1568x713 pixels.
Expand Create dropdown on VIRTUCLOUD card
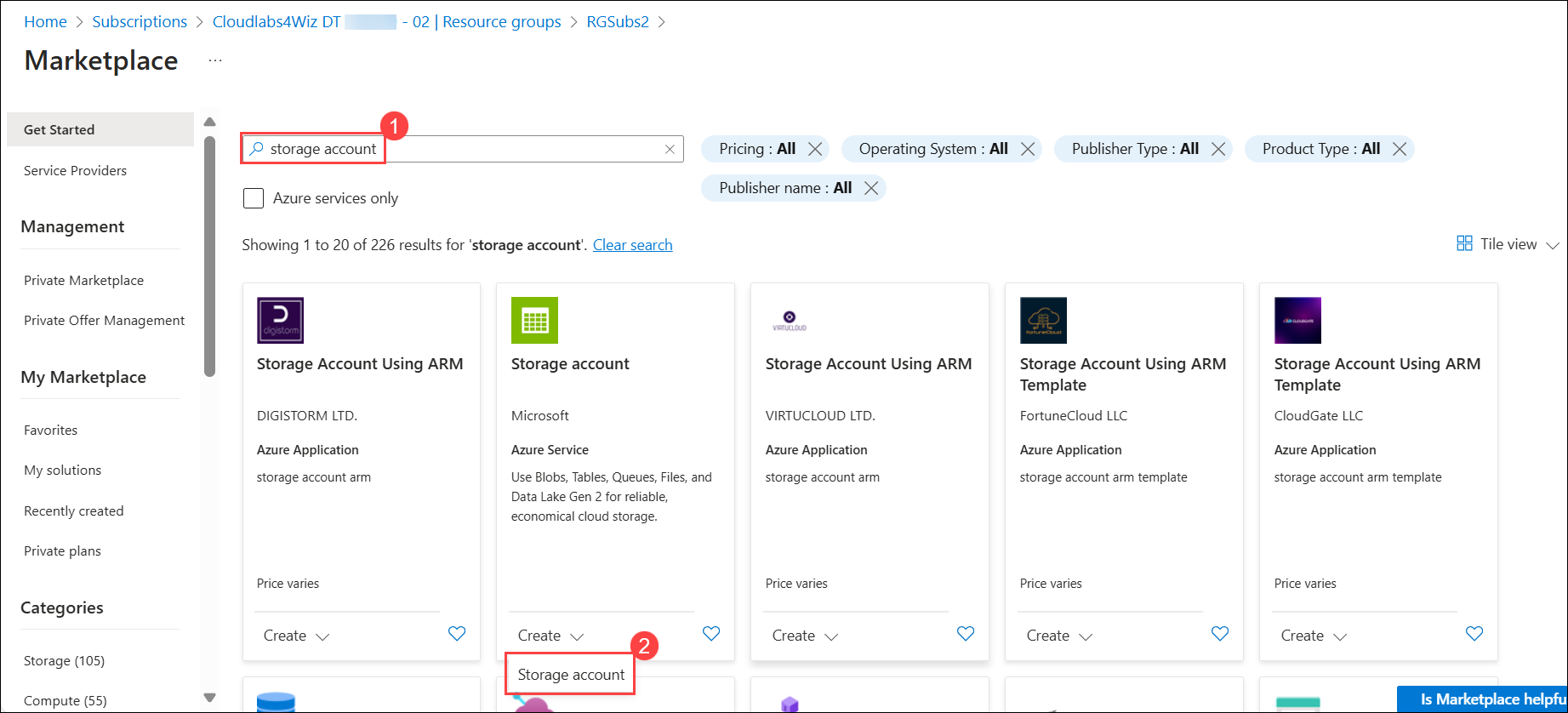click(805, 636)
